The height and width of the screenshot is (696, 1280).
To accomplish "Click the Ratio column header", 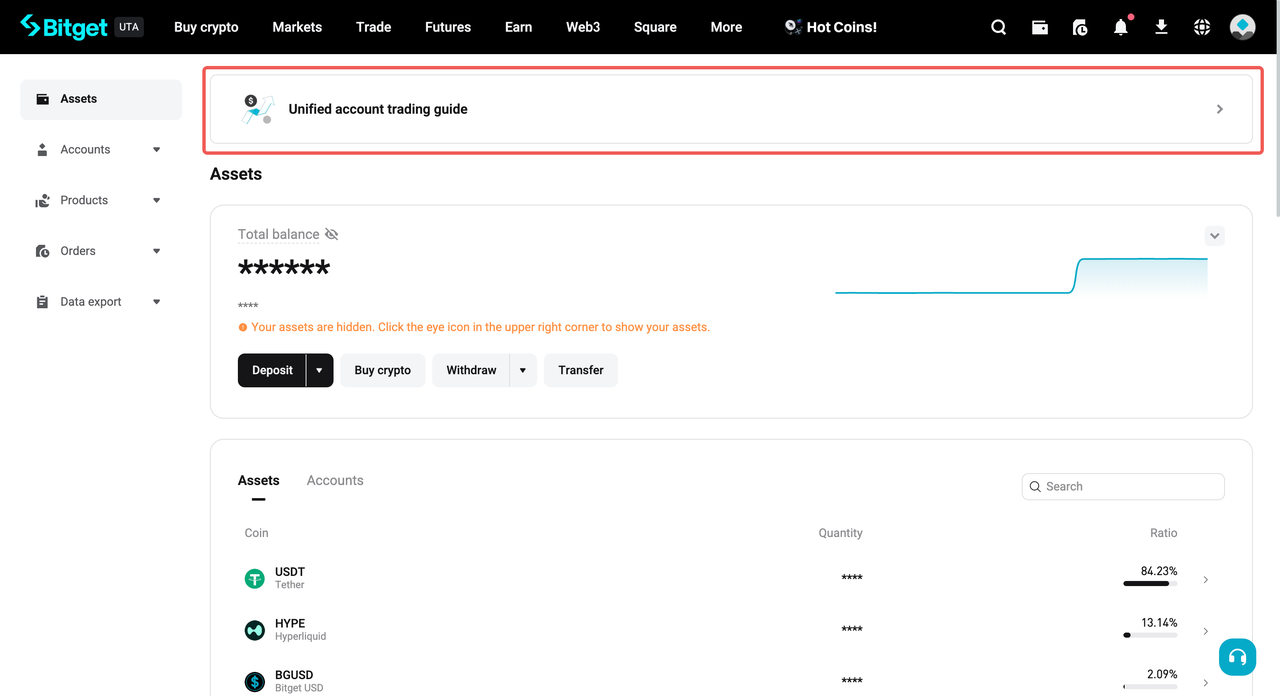I will point(1163,533).
